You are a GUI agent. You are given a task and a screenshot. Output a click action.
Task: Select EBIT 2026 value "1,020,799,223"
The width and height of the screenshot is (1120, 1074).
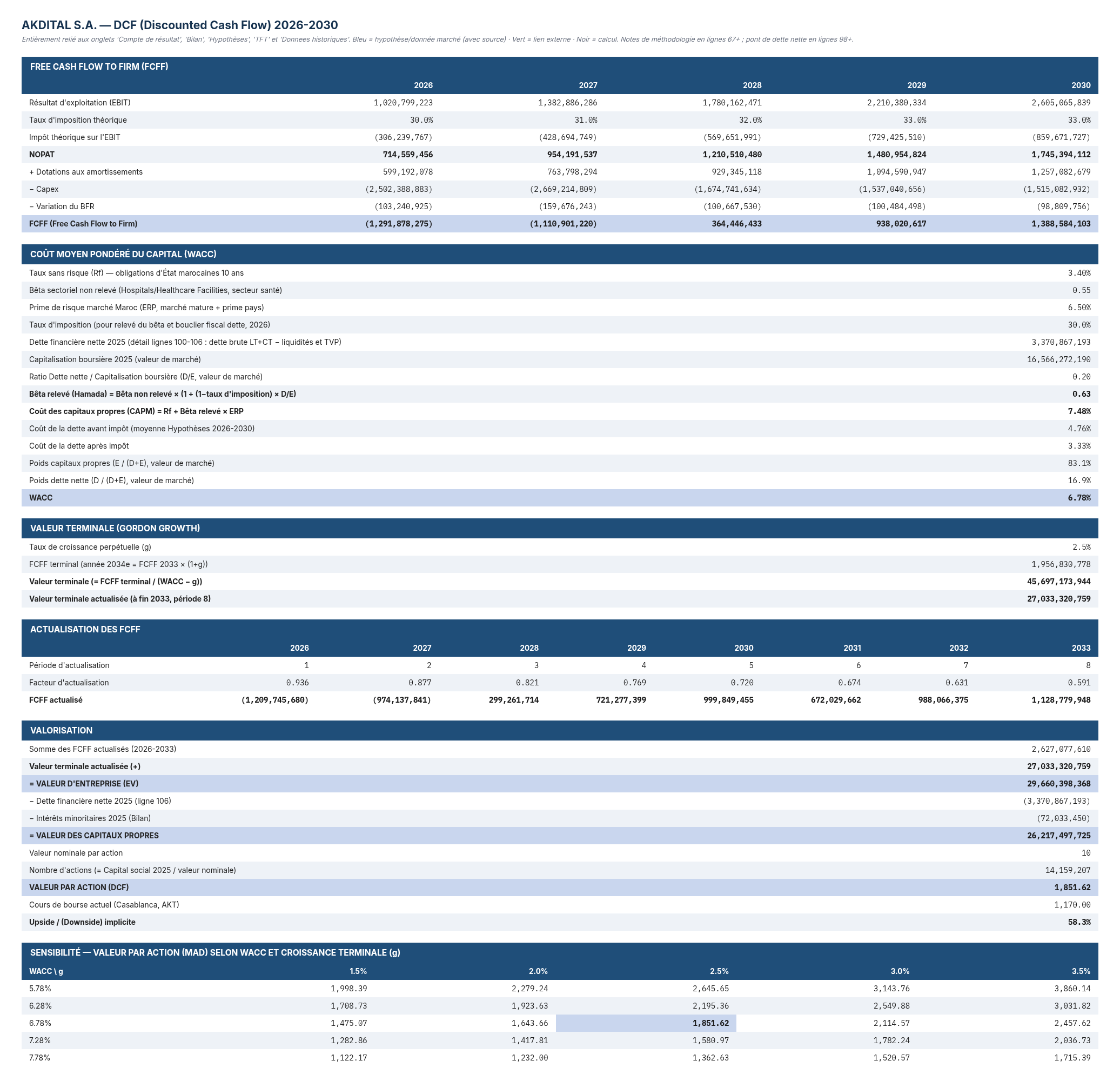[403, 103]
